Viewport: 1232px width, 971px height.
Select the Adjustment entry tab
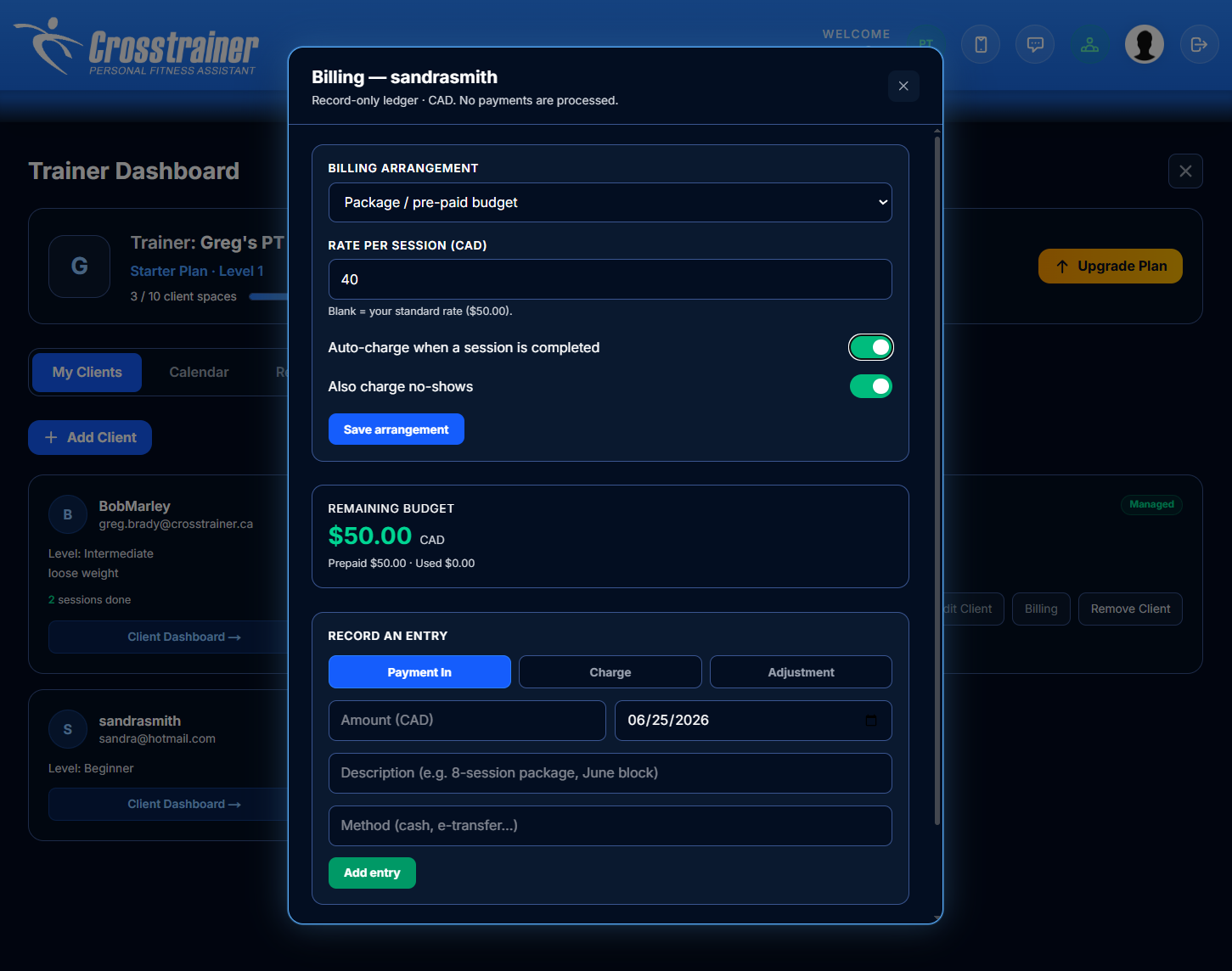(x=801, y=672)
